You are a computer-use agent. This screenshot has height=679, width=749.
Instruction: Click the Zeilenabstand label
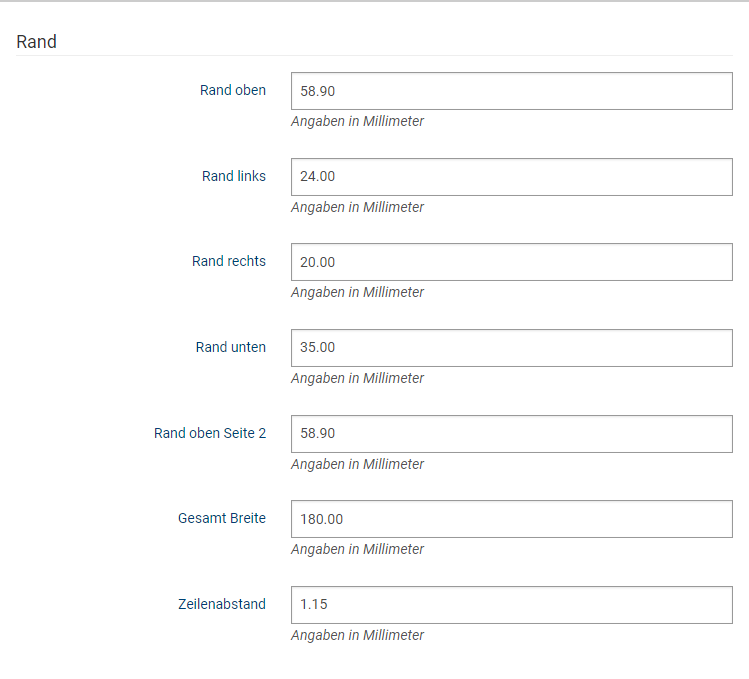[x=222, y=604]
